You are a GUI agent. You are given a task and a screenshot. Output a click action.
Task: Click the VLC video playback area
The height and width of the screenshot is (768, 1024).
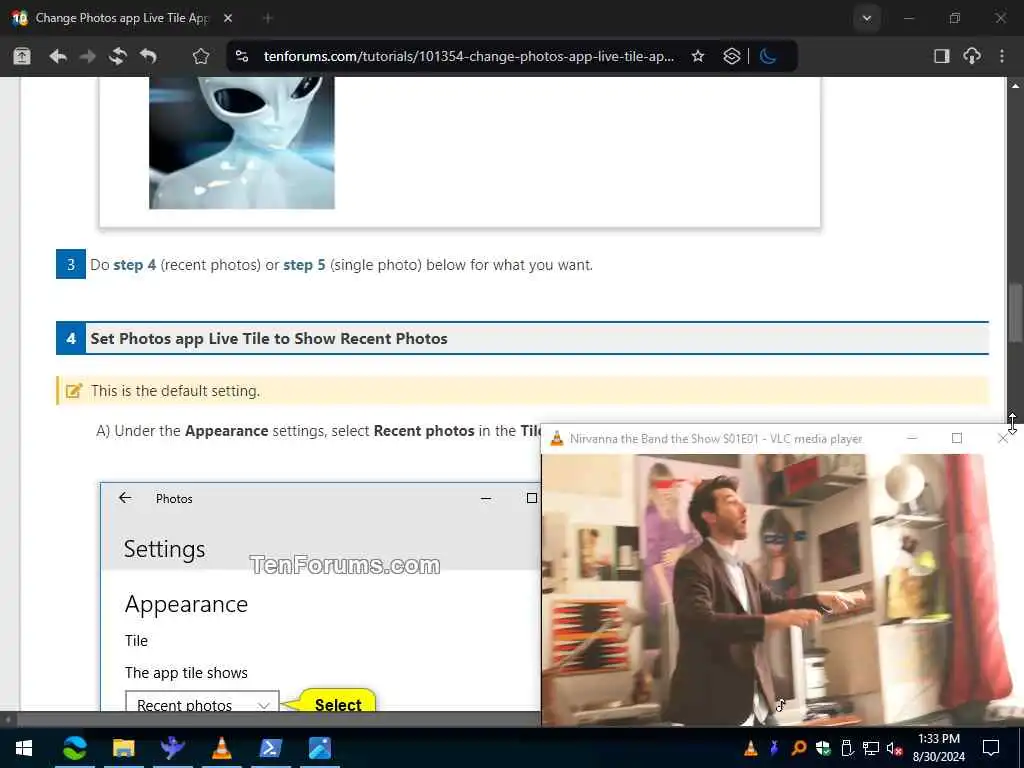click(x=780, y=590)
